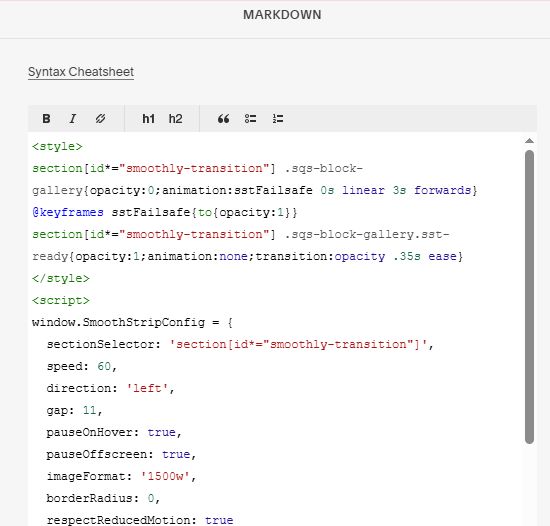
Task: Create a bulleted list with the list icon
Action: [x=250, y=119]
